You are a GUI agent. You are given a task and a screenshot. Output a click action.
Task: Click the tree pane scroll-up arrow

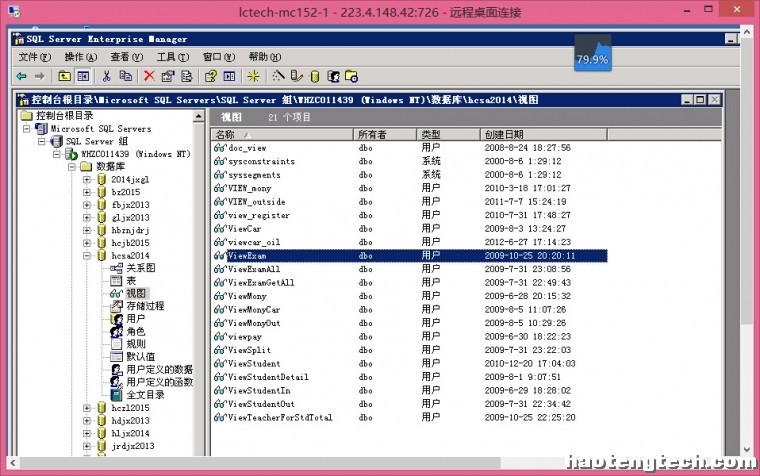[199, 116]
